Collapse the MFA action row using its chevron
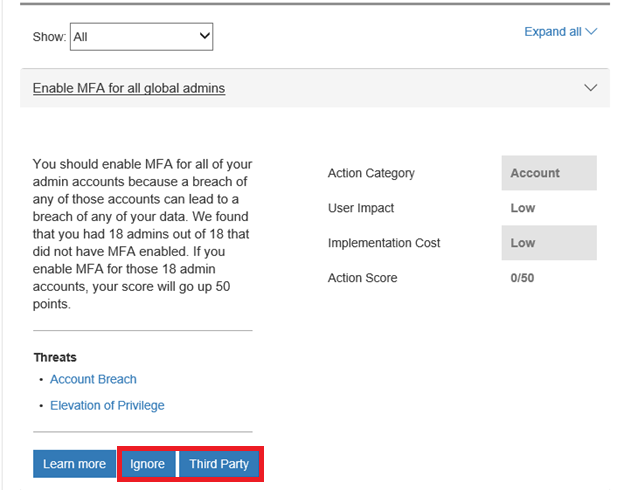 591,88
